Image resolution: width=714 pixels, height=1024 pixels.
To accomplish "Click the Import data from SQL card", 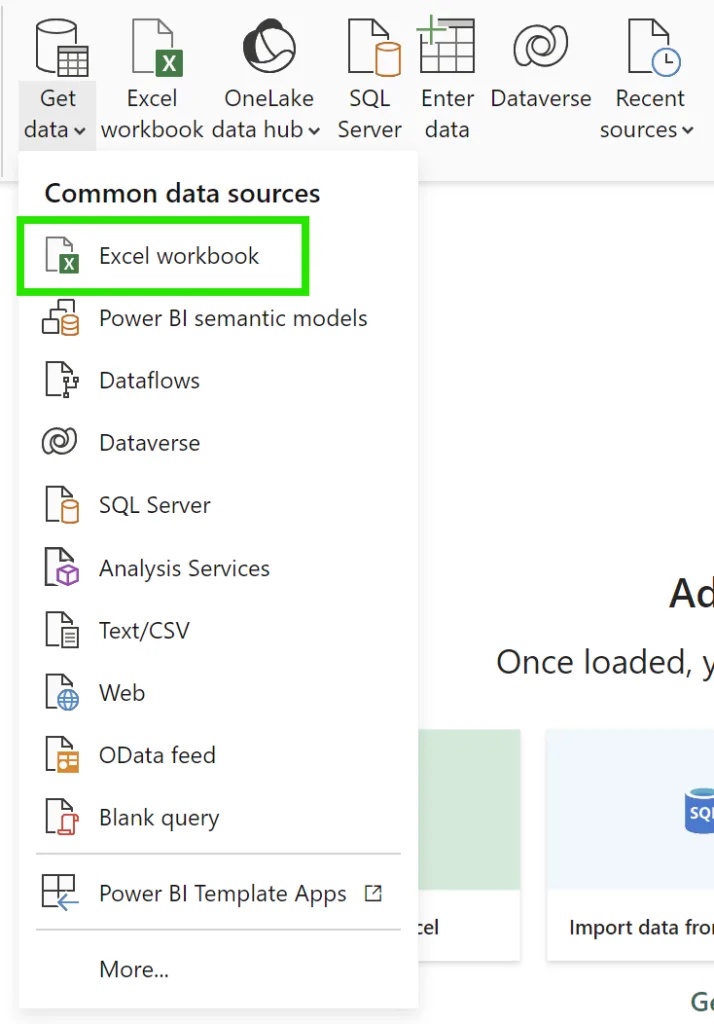I will click(x=630, y=844).
